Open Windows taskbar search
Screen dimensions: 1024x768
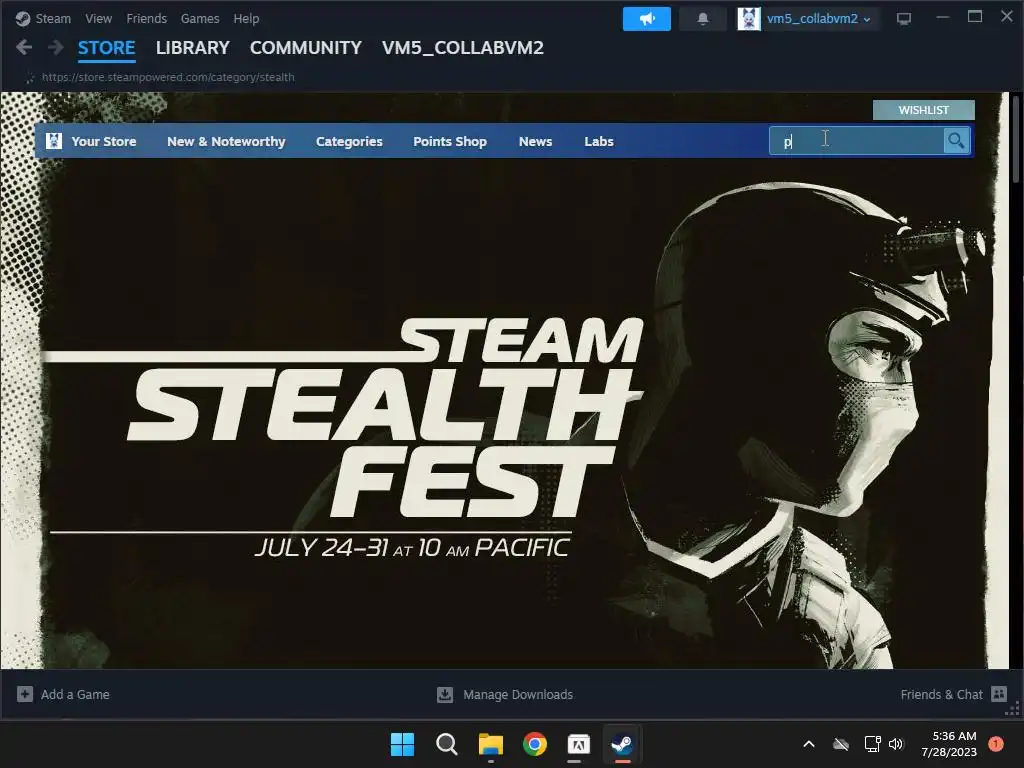click(447, 744)
